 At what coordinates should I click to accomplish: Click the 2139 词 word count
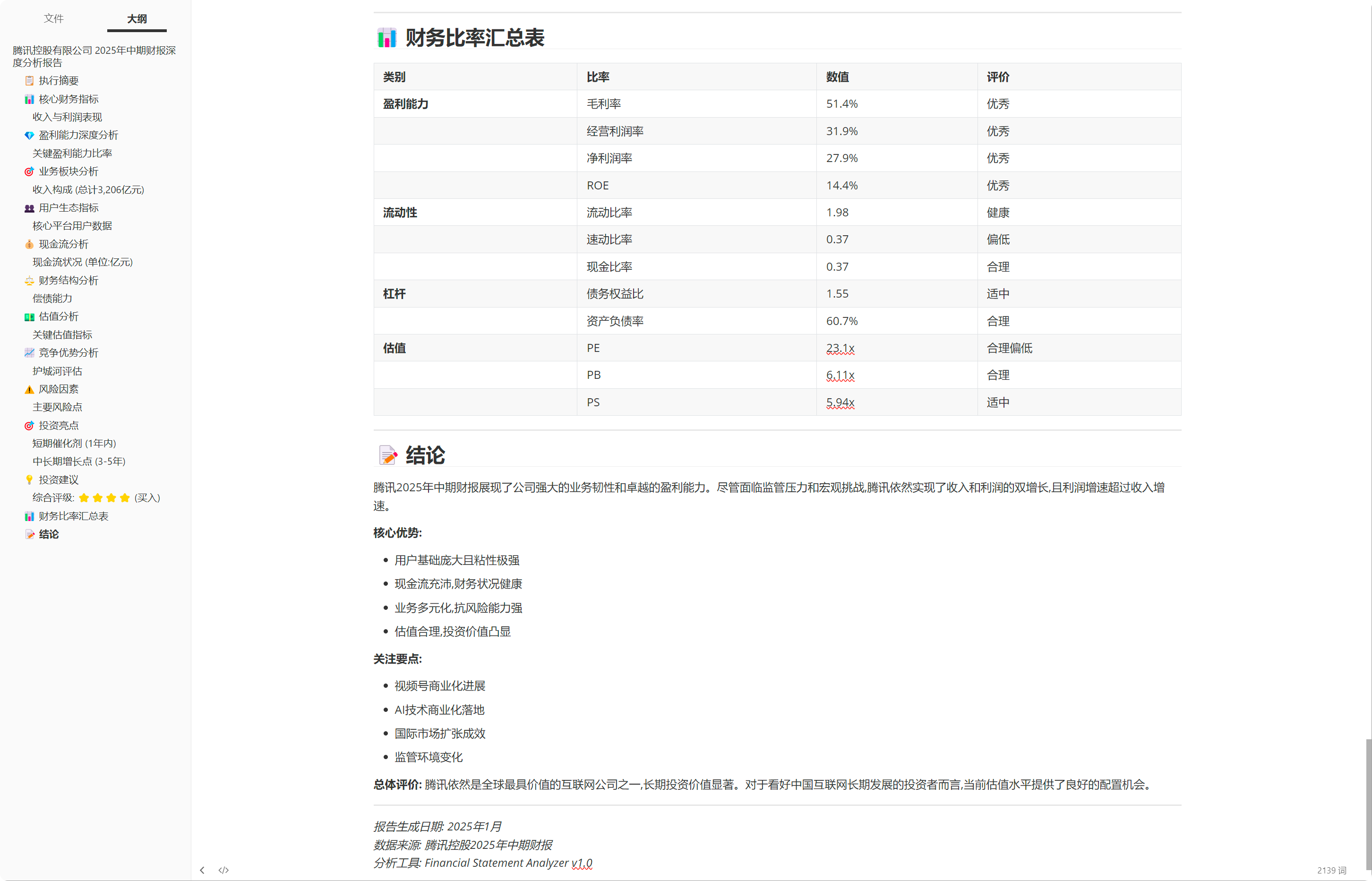(1331, 870)
